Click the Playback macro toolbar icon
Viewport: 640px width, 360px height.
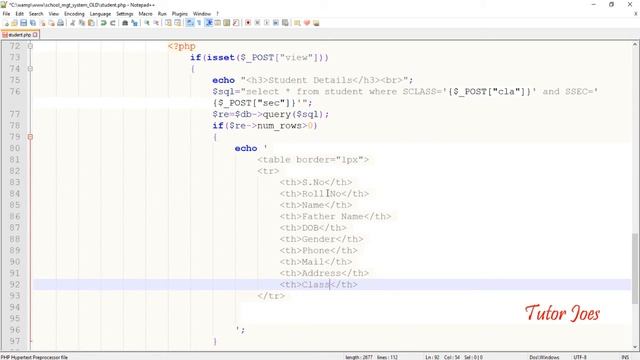[267, 23]
